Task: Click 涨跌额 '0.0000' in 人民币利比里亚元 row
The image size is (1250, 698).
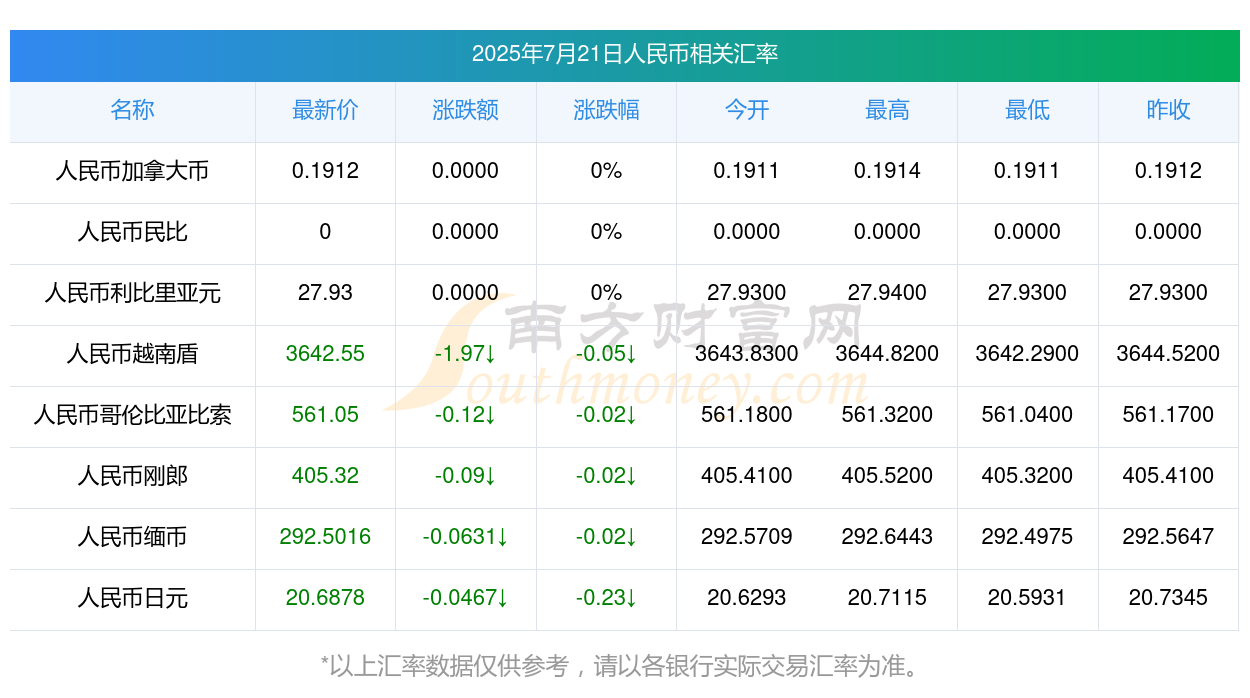Action: tap(466, 293)
